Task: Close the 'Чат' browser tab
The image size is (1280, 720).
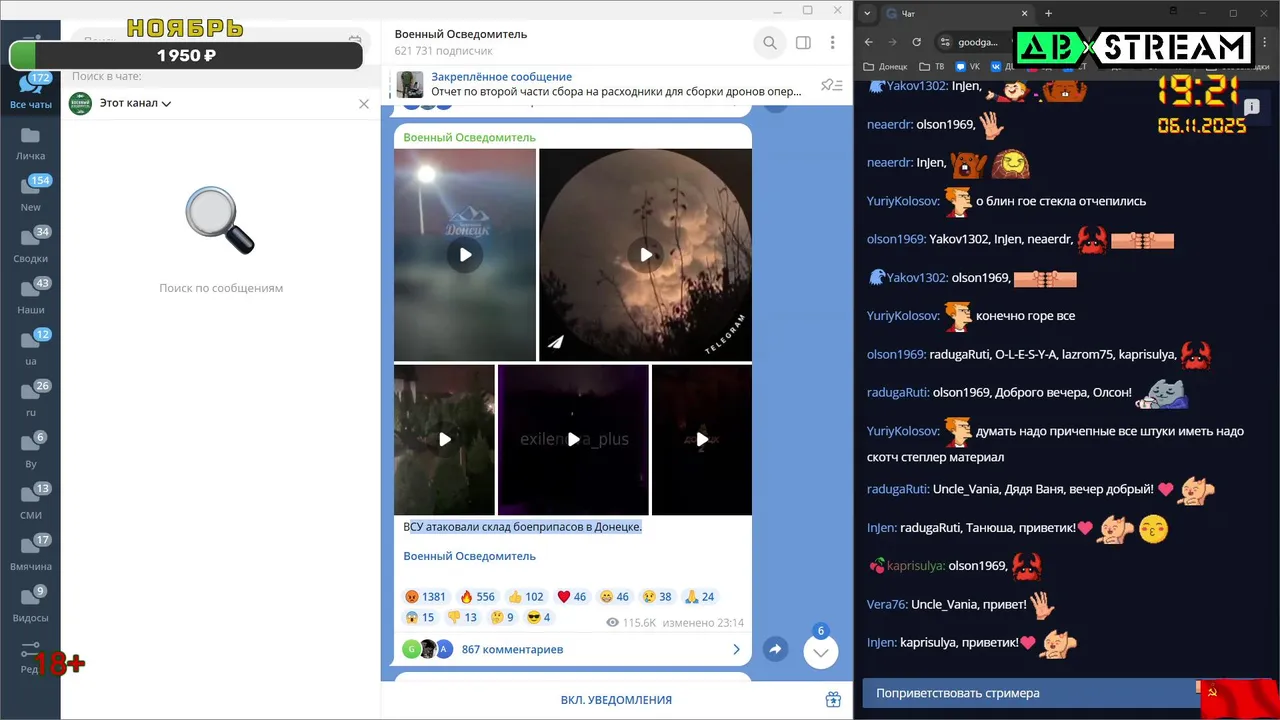Action: pyautogui.click(x=1025, y=13)
